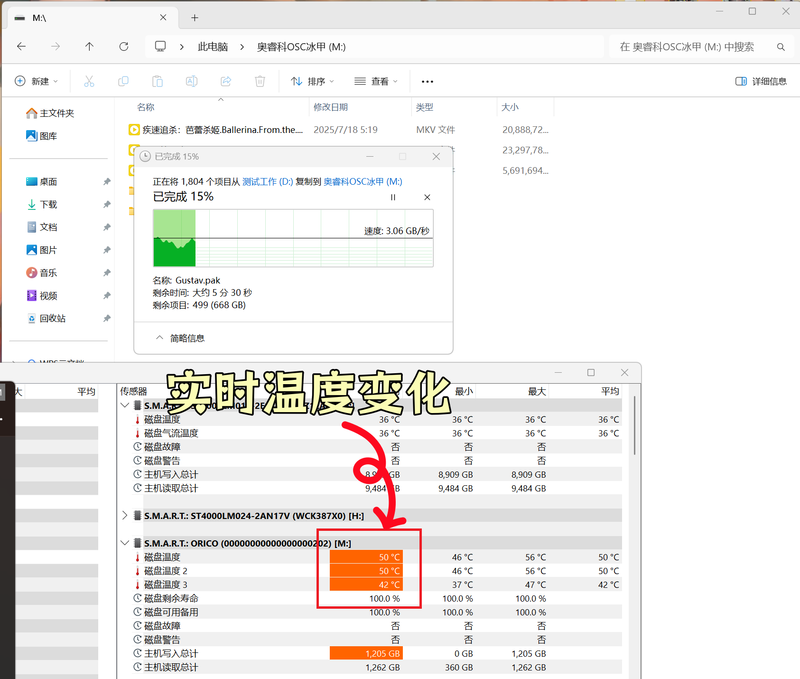Pause the file copy operation
Screen dimensions: 800x679
pos(393,197)
